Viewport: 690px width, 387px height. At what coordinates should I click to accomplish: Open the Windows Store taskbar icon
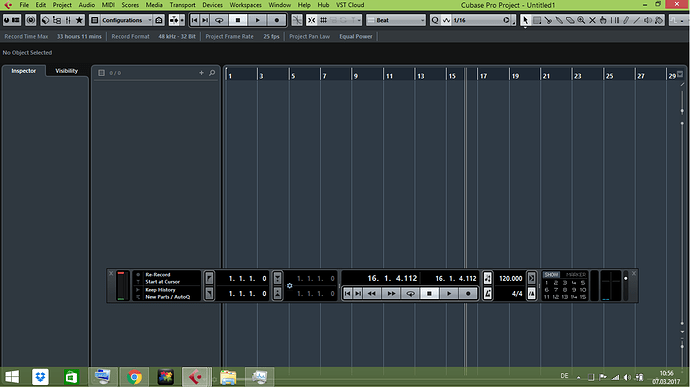point(71,377)
